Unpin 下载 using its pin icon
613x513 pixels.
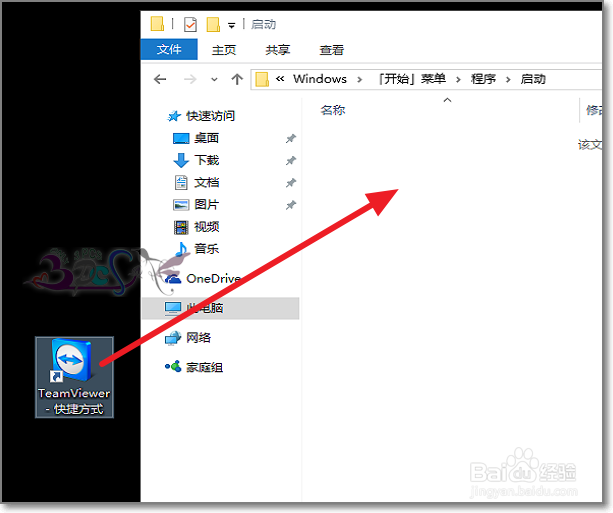[290, 161]
